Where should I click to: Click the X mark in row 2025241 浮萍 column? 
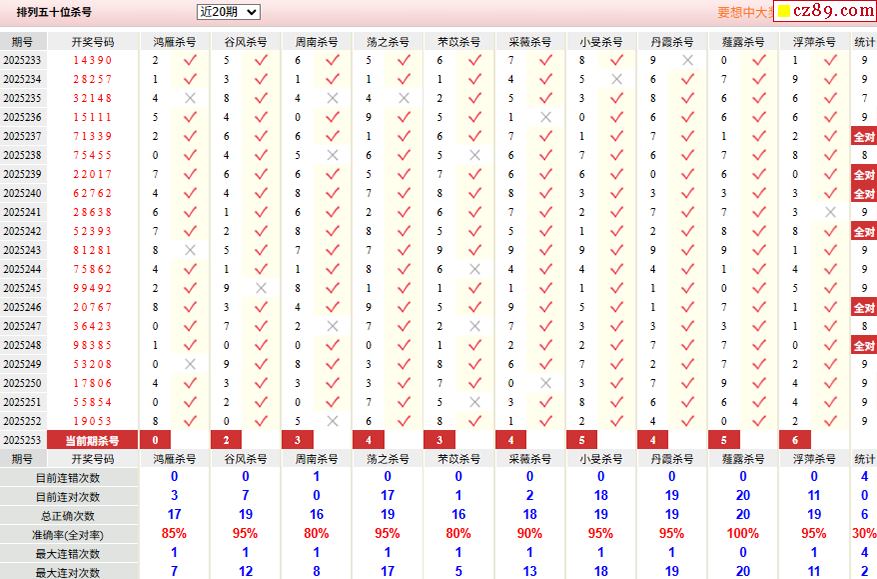tap(830, 212)
